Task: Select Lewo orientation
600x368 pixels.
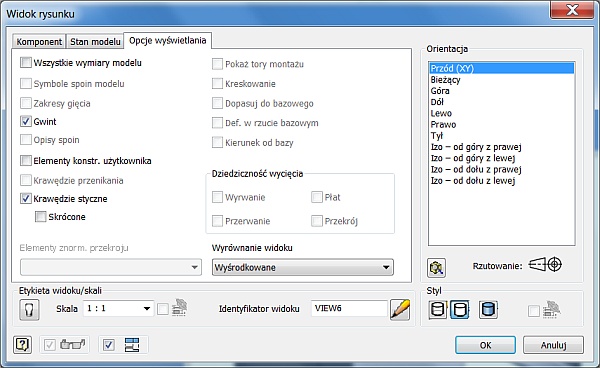Action: 502,113
